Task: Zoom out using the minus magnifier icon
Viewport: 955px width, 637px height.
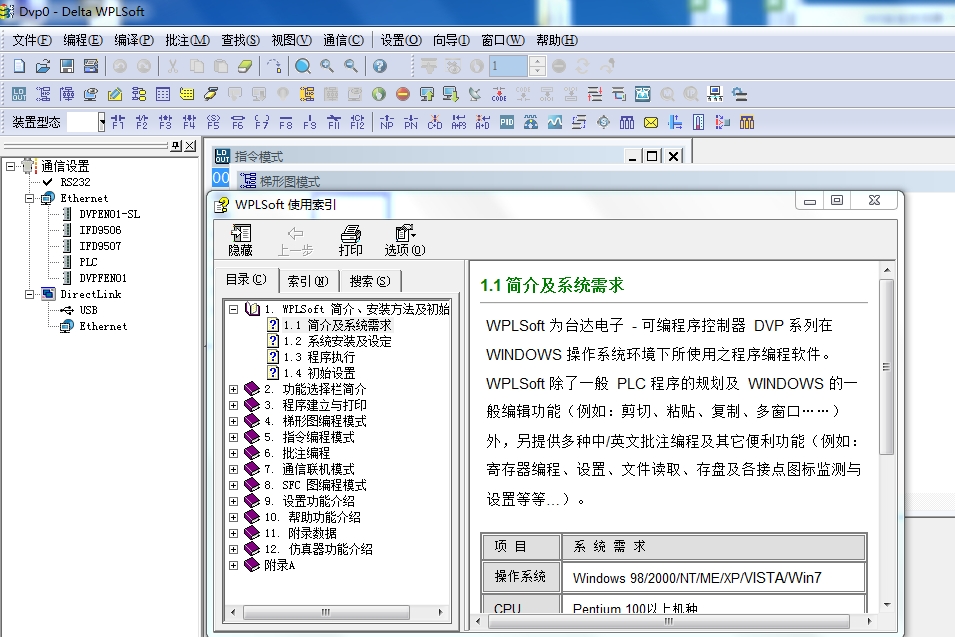Action: click(351, 66)
